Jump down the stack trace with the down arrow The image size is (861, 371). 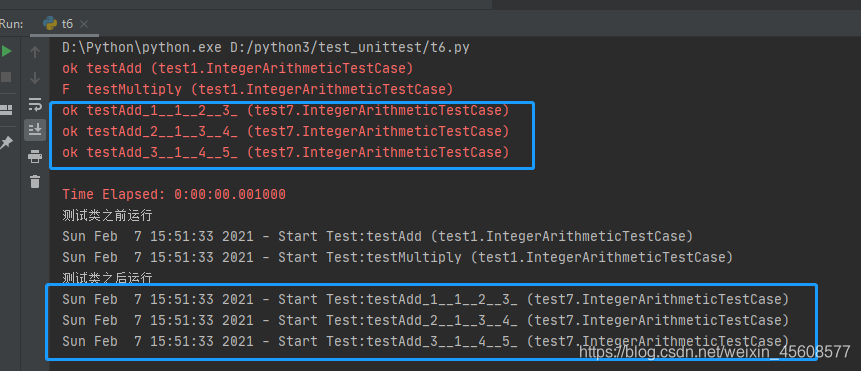pyautogui.click(x=35, y=77)
